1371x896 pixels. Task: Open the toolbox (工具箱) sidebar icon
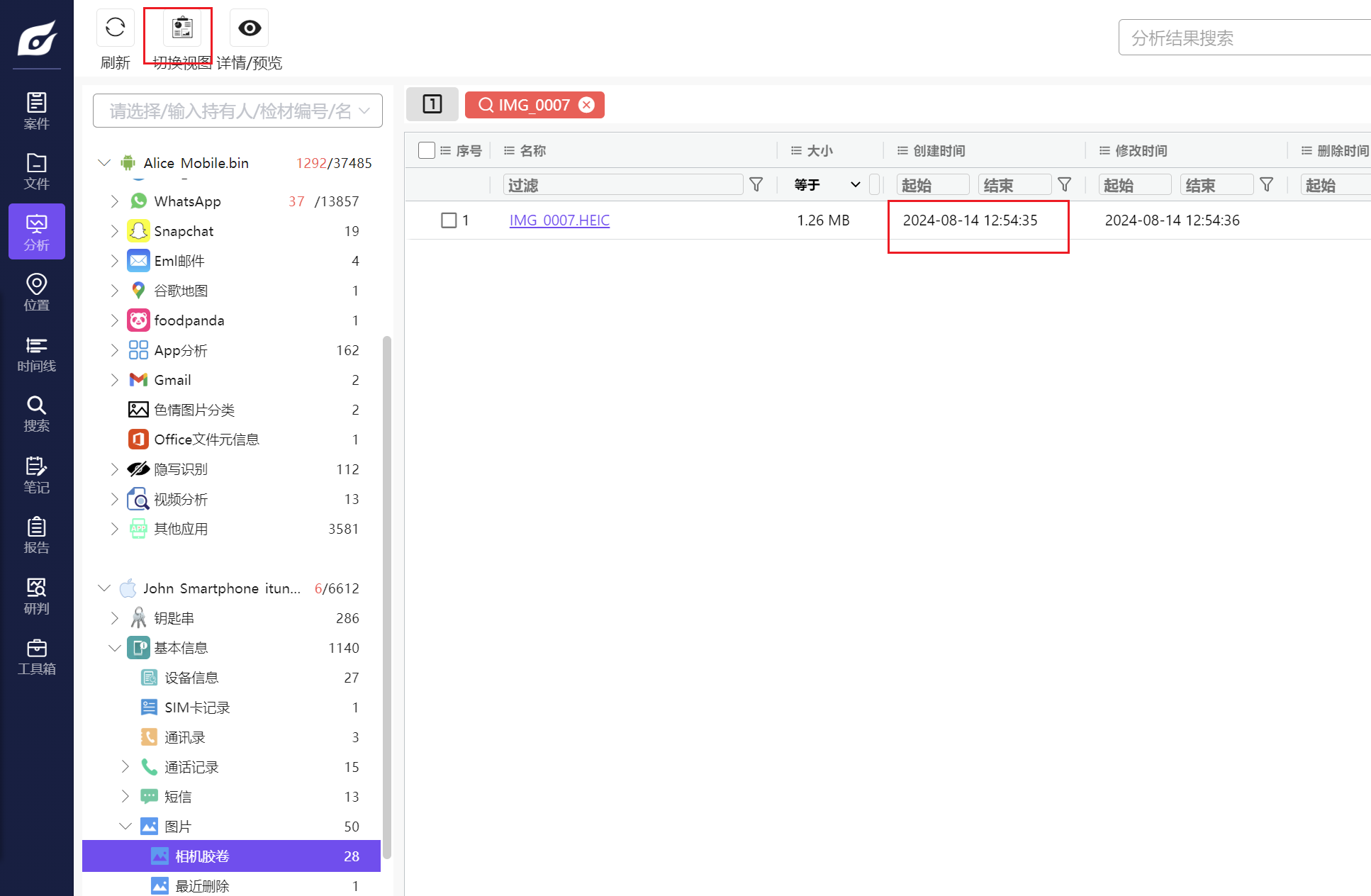tap(36, 657)
